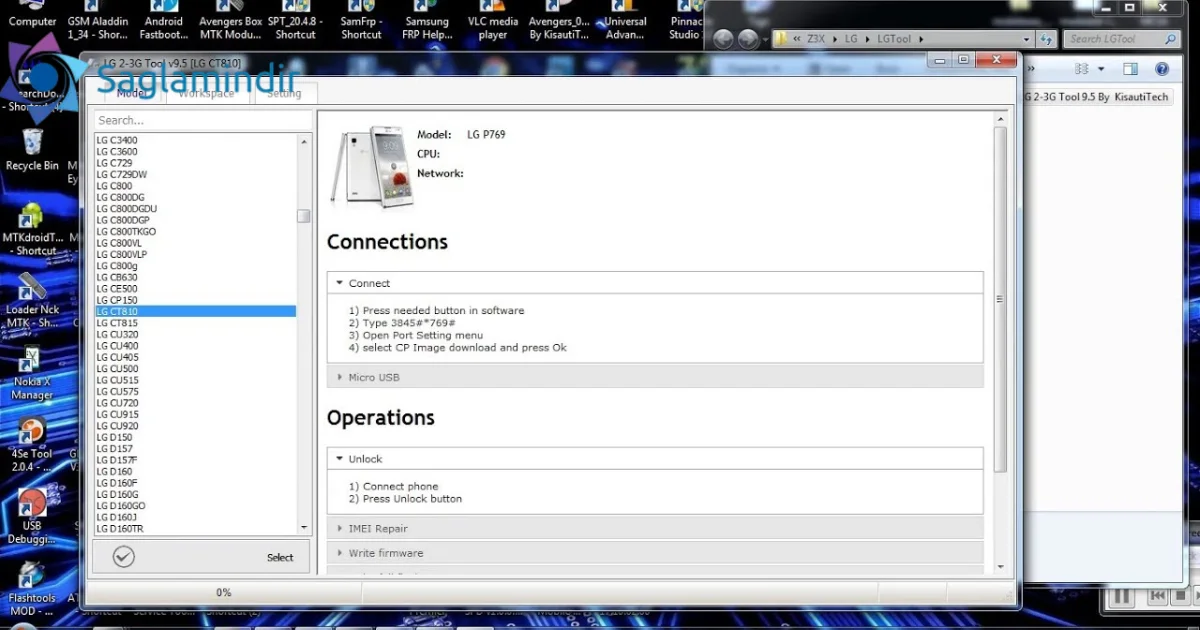Open Loader Nck MTK shortcut
Viewport: 1200px width, 630px height.
click(x=32, y=302)
